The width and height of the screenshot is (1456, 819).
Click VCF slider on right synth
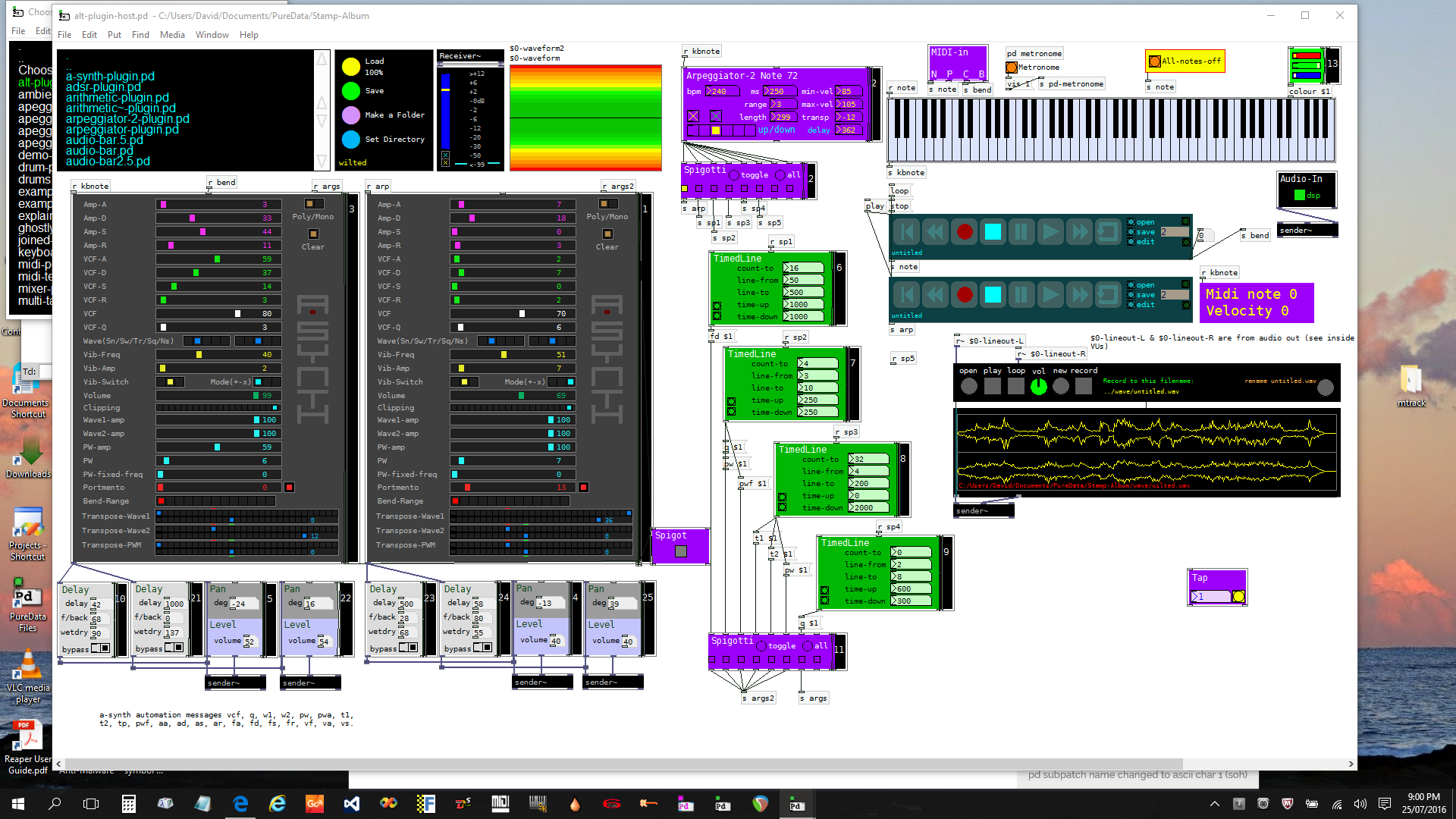pyautogui.click(x=513, y=314)
